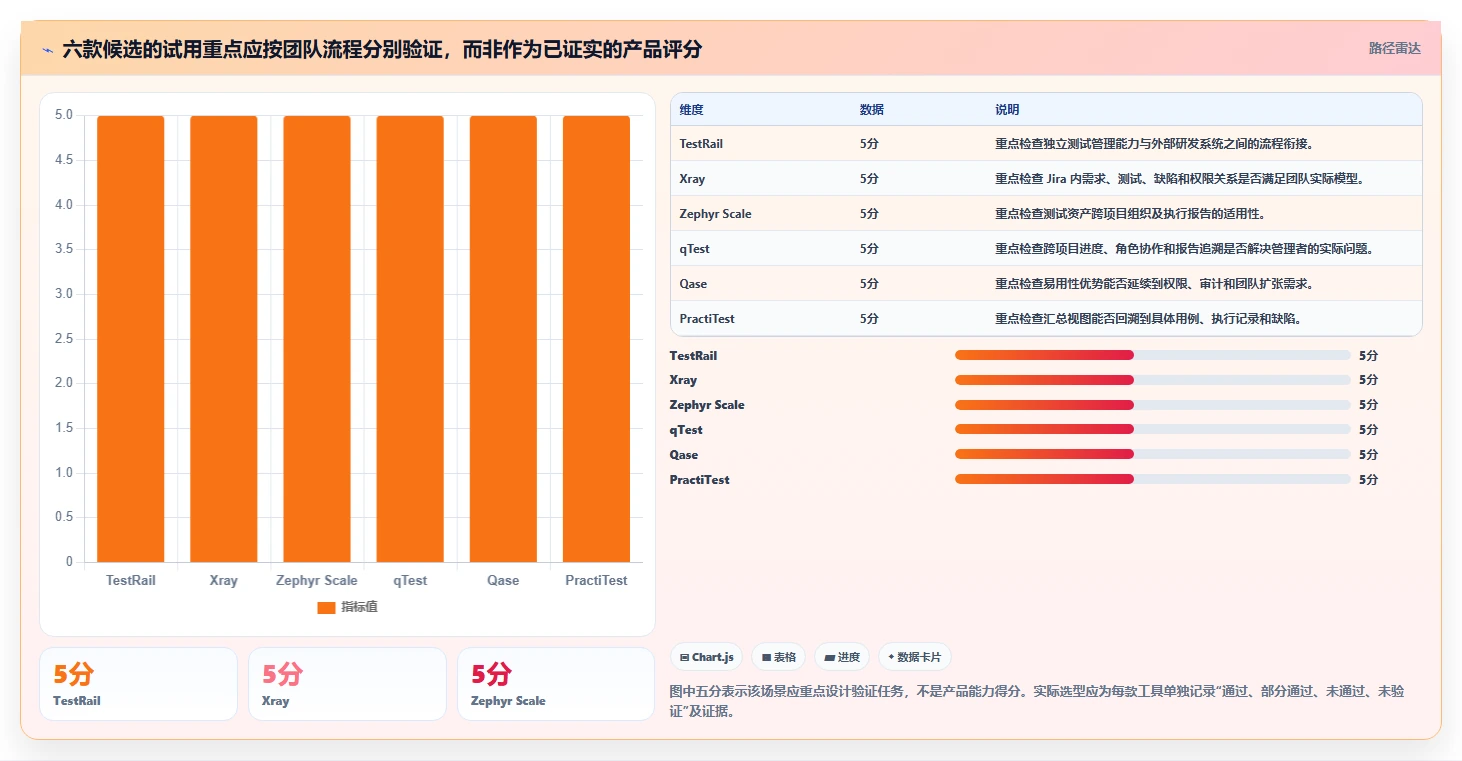Image resolution: width=1462 pixels, height=761 pixels.
Task: Click the headline about 六款候选
Action: click(x=382, y=49)
